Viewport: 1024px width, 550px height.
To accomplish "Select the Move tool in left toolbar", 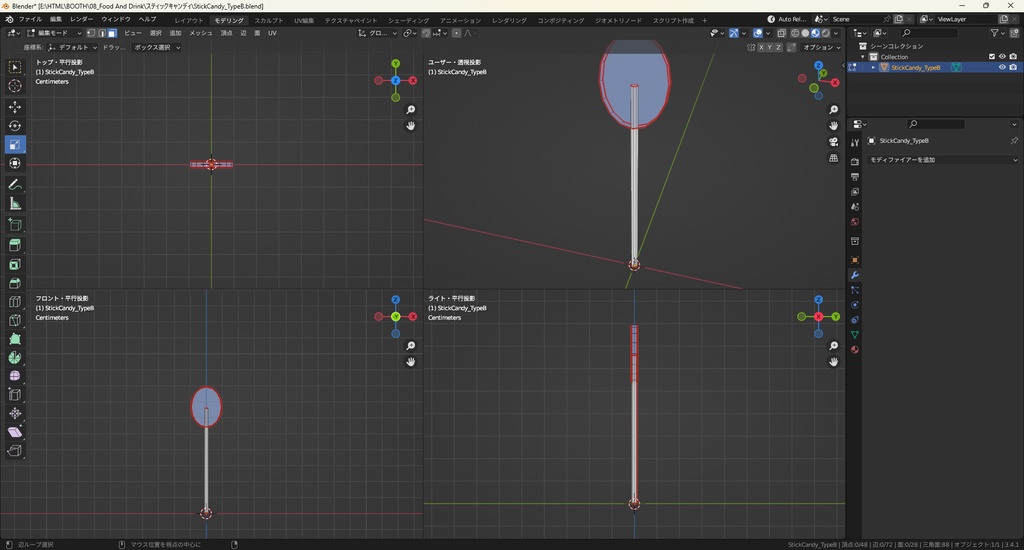I will (15, 107).
